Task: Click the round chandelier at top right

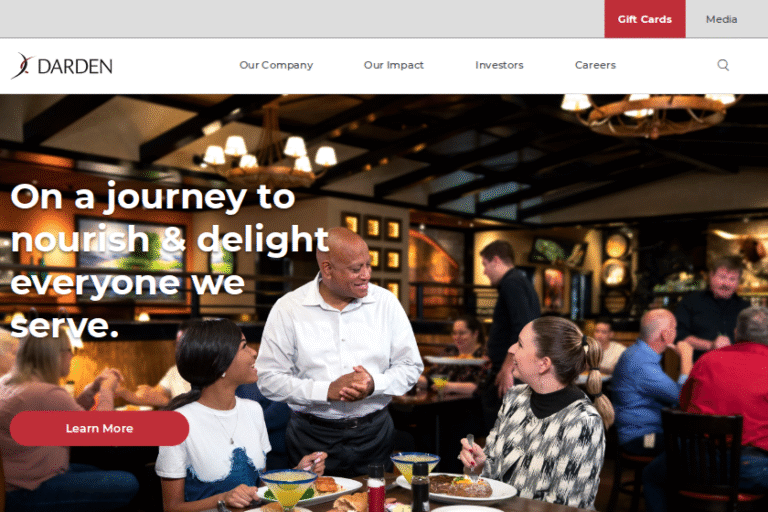Action: (x=649, y=114)
